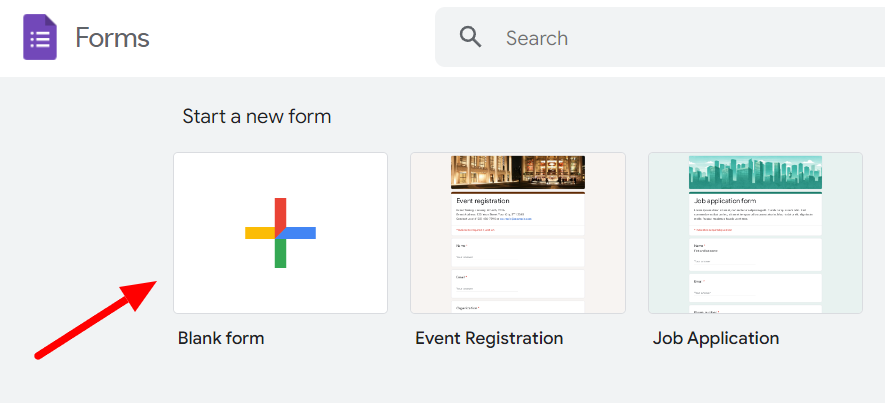Click the magnifying glass search icon

(x=470, y=37)
